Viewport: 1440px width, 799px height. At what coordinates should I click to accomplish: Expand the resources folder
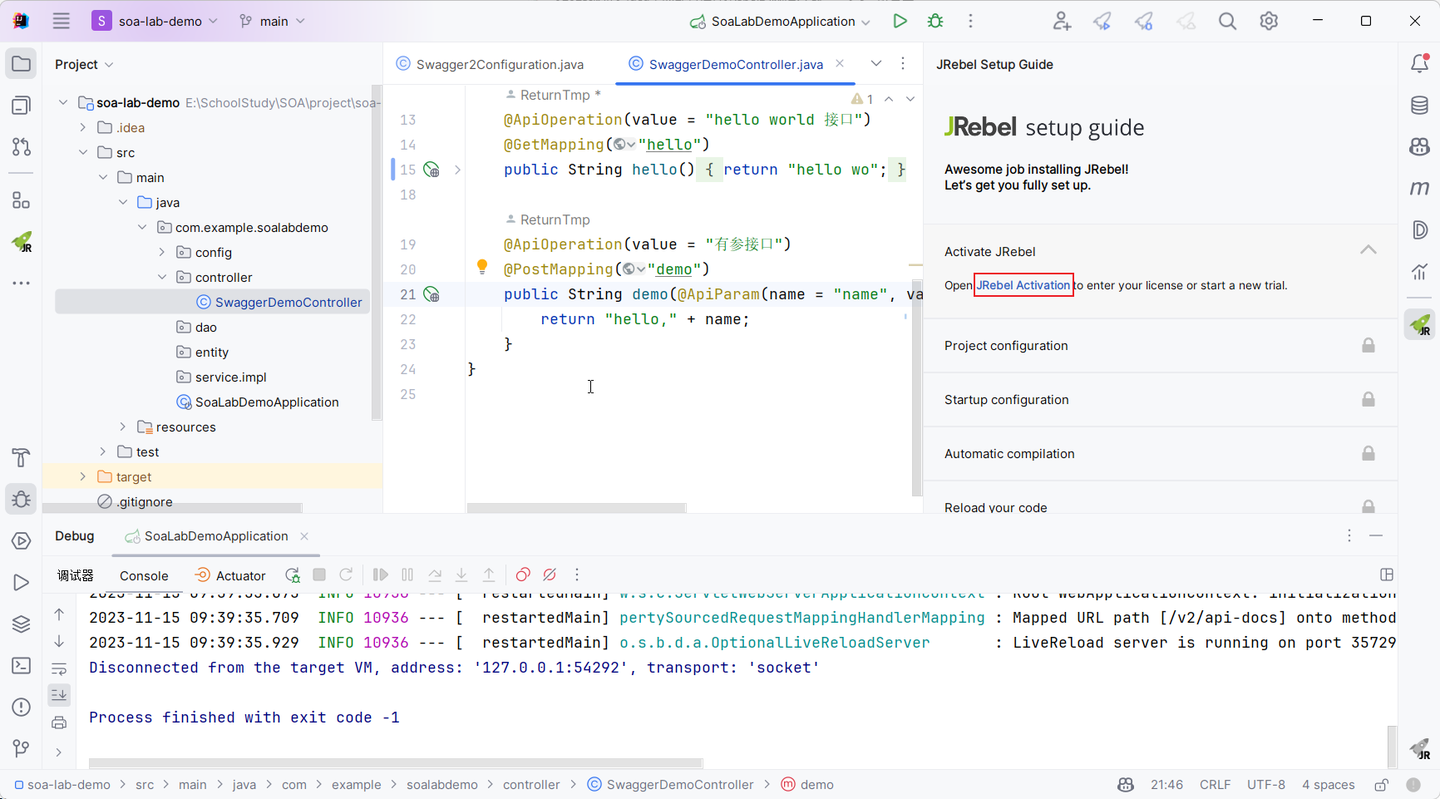pyautogui.click(x=123, y=427)
